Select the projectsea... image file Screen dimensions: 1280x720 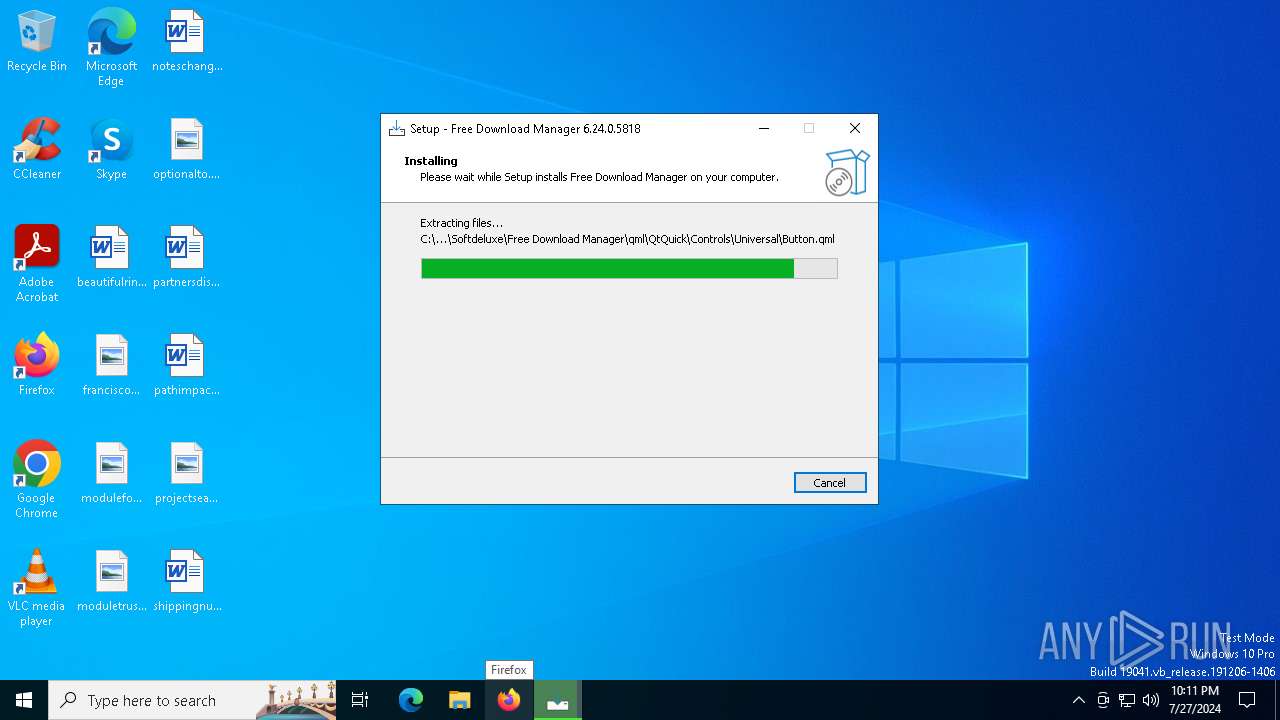(187, 474)
